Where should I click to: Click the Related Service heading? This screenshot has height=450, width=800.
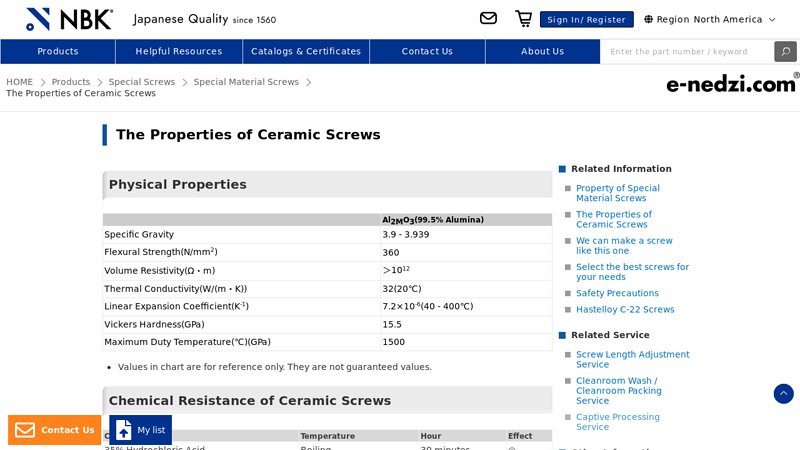coord(610,335)
